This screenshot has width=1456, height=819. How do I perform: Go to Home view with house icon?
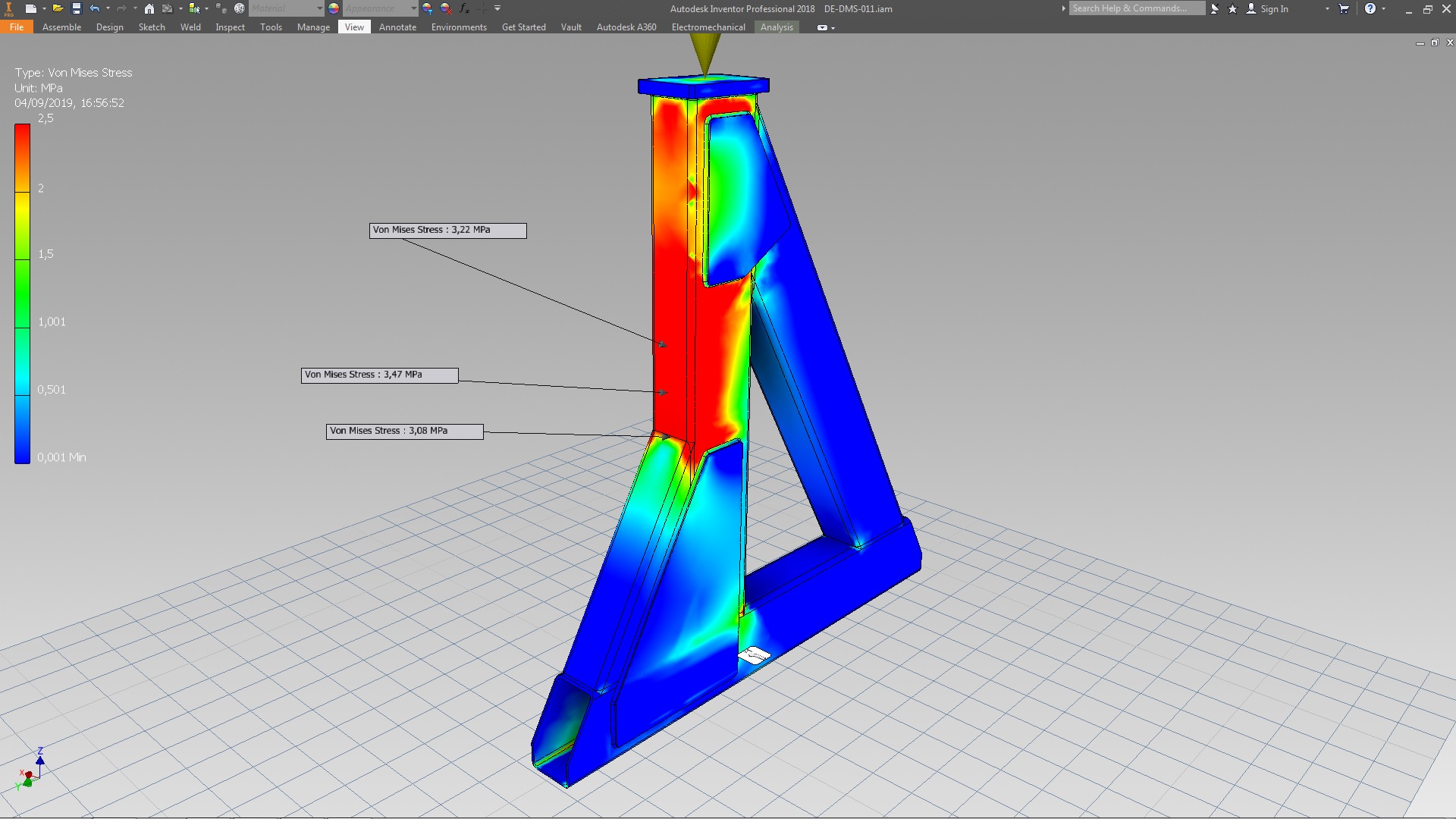pos(149,8)
